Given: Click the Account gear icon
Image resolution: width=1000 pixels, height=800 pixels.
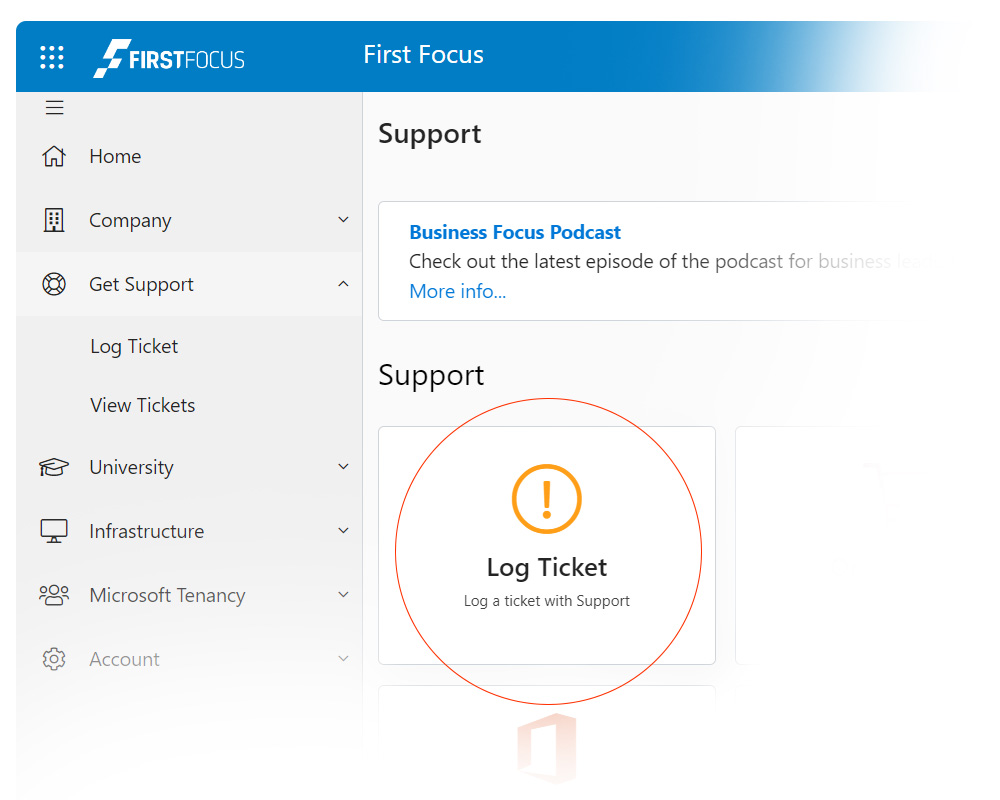Looking at the screenshot, I should (x=53, y=659).
